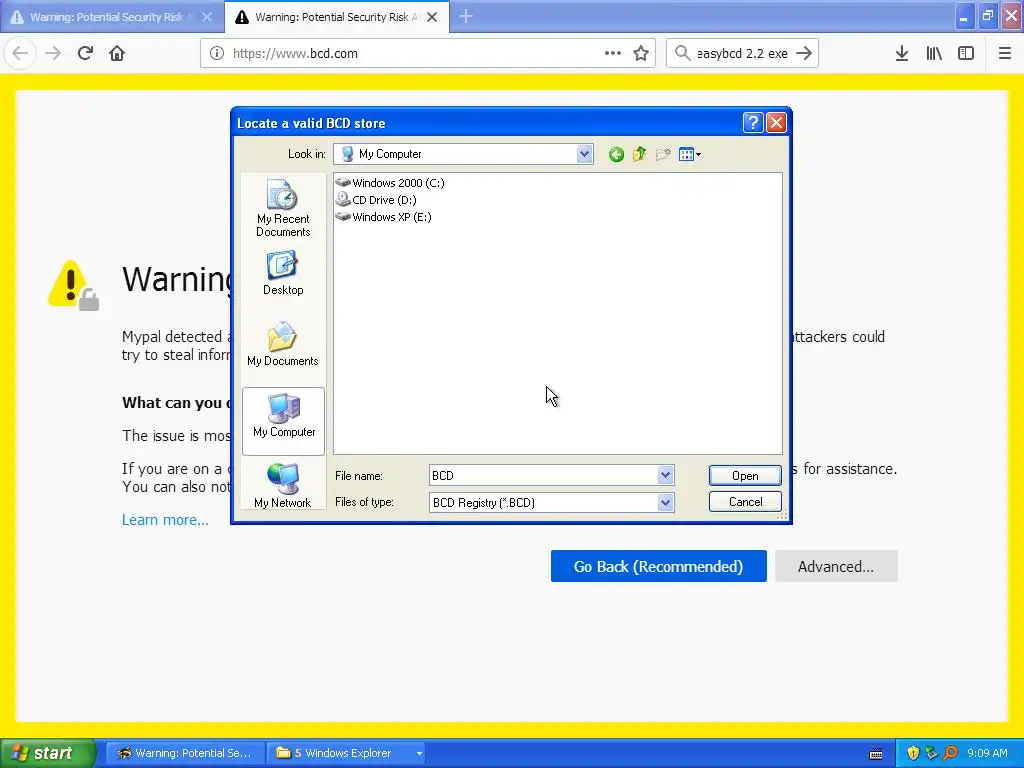The width and height of the screenshot is (1024, 768).
Task: Go to last folder visited in dialog
Action: coord(616,155)
